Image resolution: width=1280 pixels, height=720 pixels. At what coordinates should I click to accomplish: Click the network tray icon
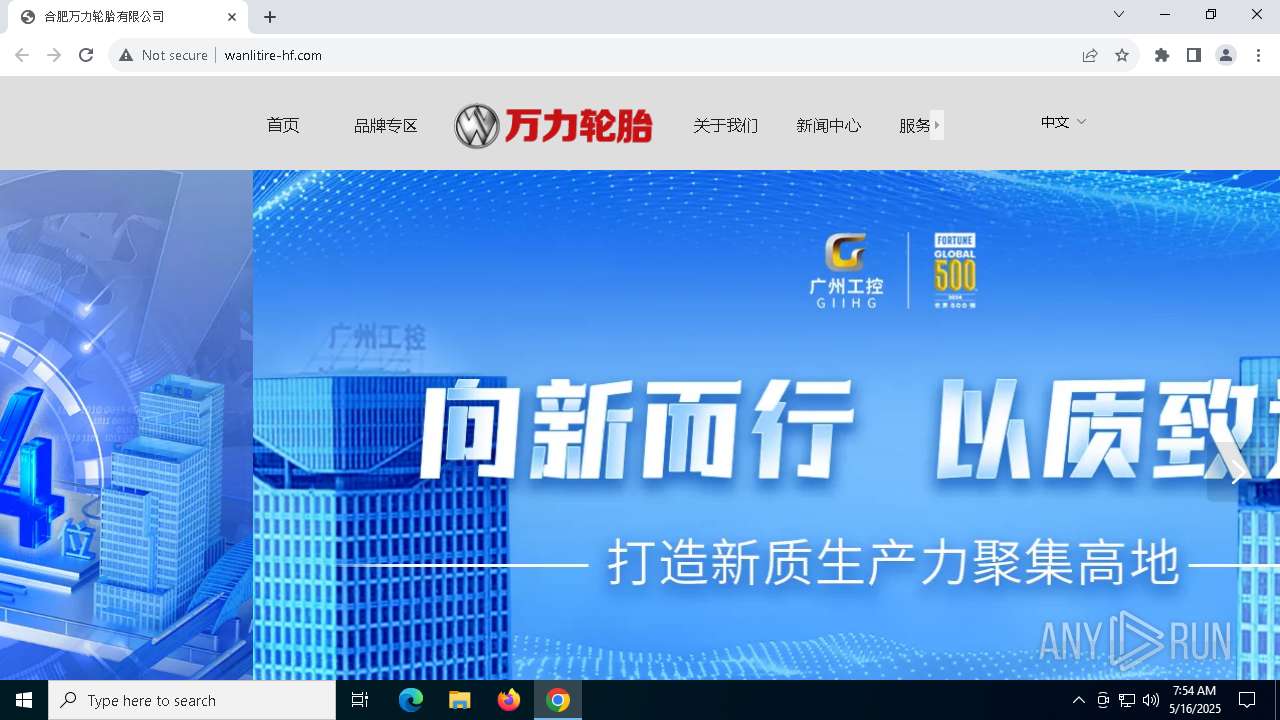[1127, 700]
